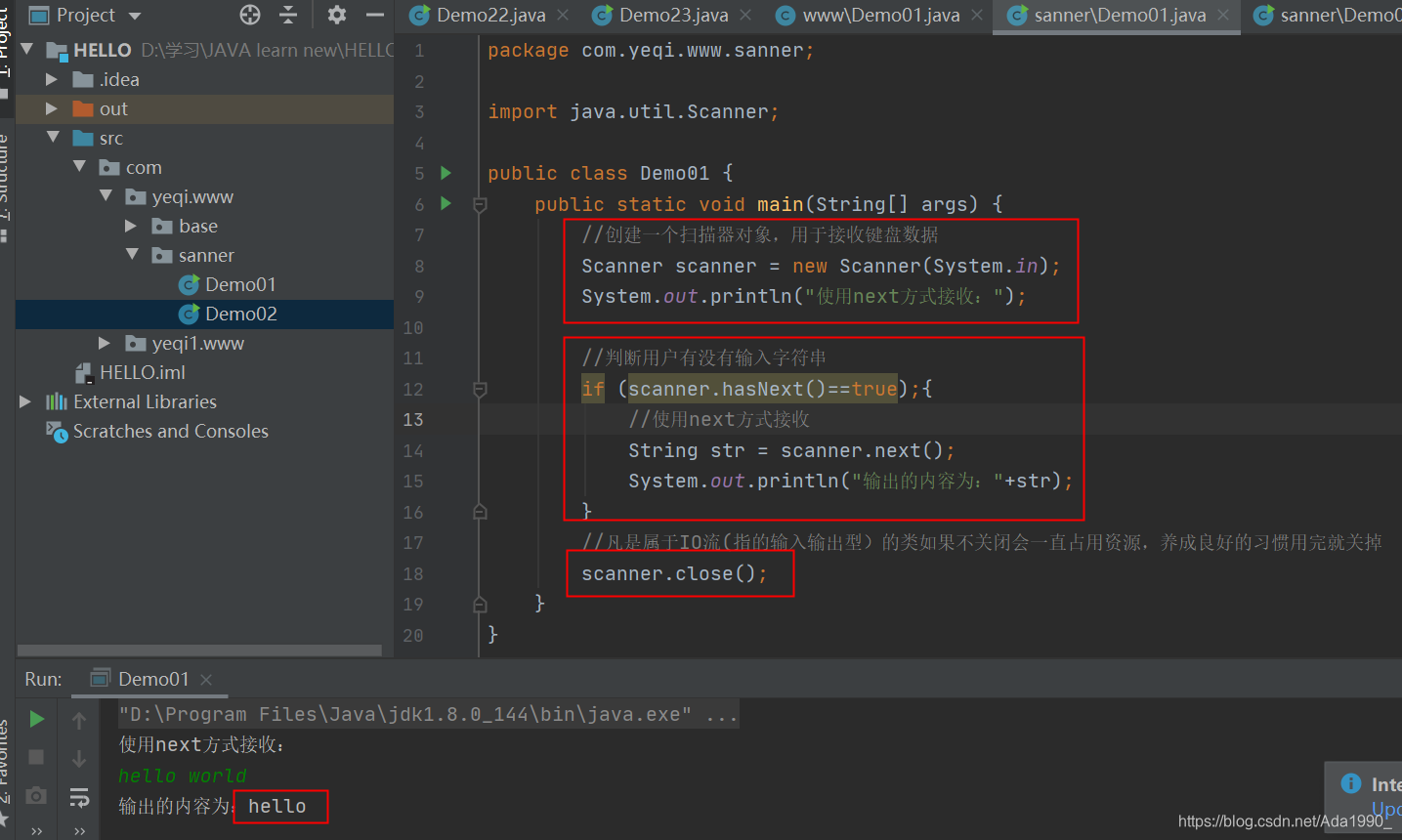Expand External Libraries node

[x=25, y=401]
